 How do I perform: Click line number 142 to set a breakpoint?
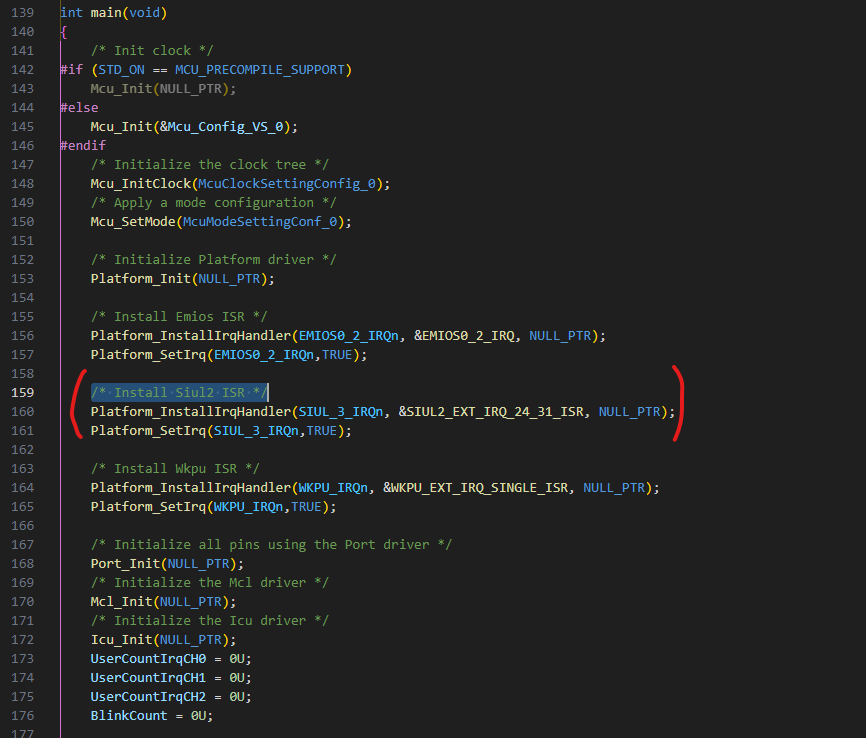click(22, 69)
